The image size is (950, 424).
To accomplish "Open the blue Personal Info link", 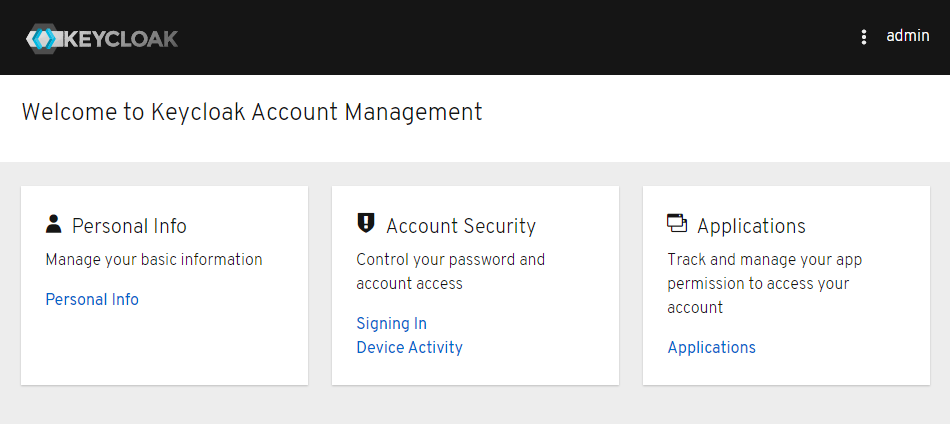I will coord(92,299).
